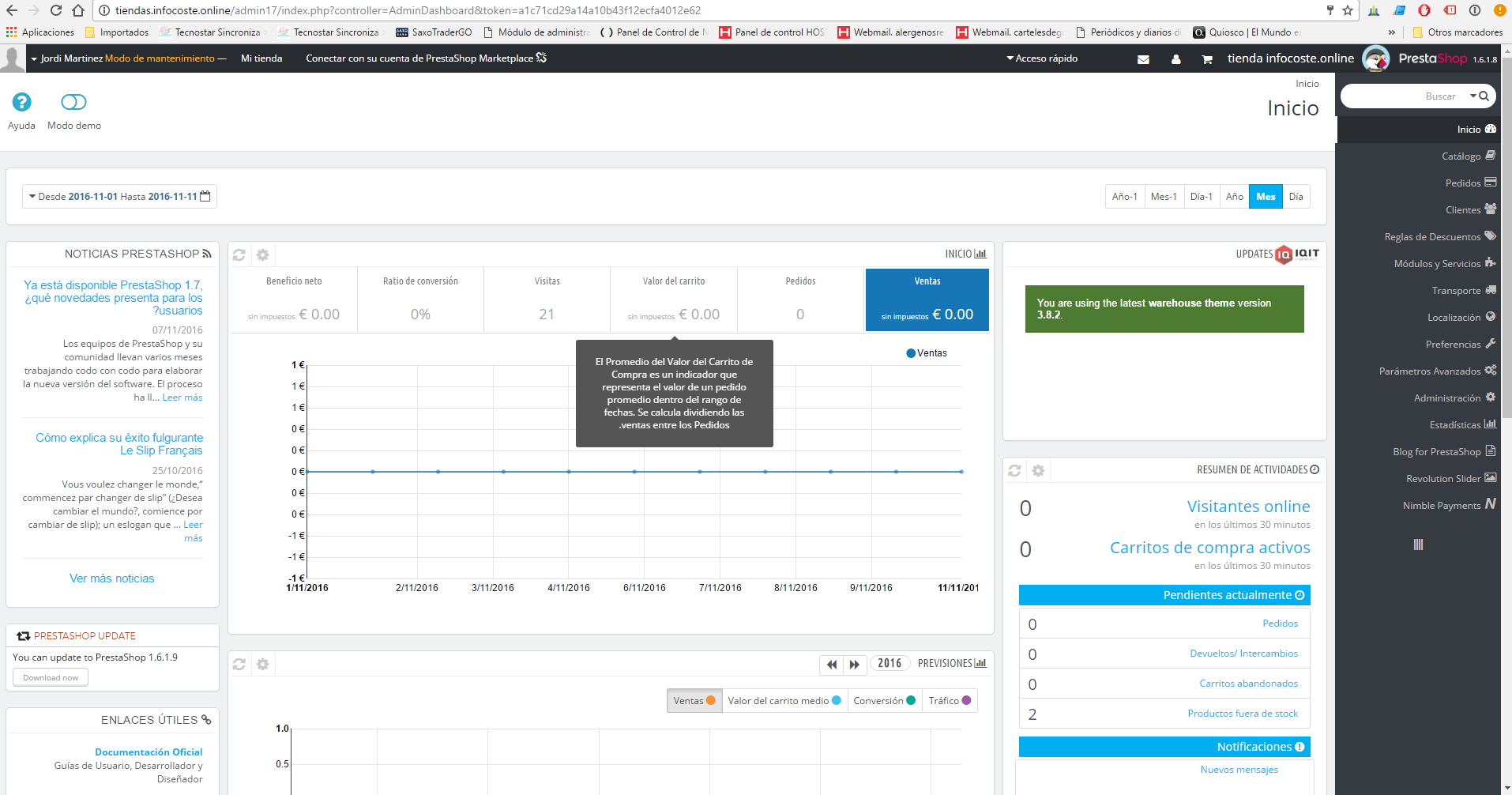
Task: Bookmark this page with the star icon
Action: 1348,10
